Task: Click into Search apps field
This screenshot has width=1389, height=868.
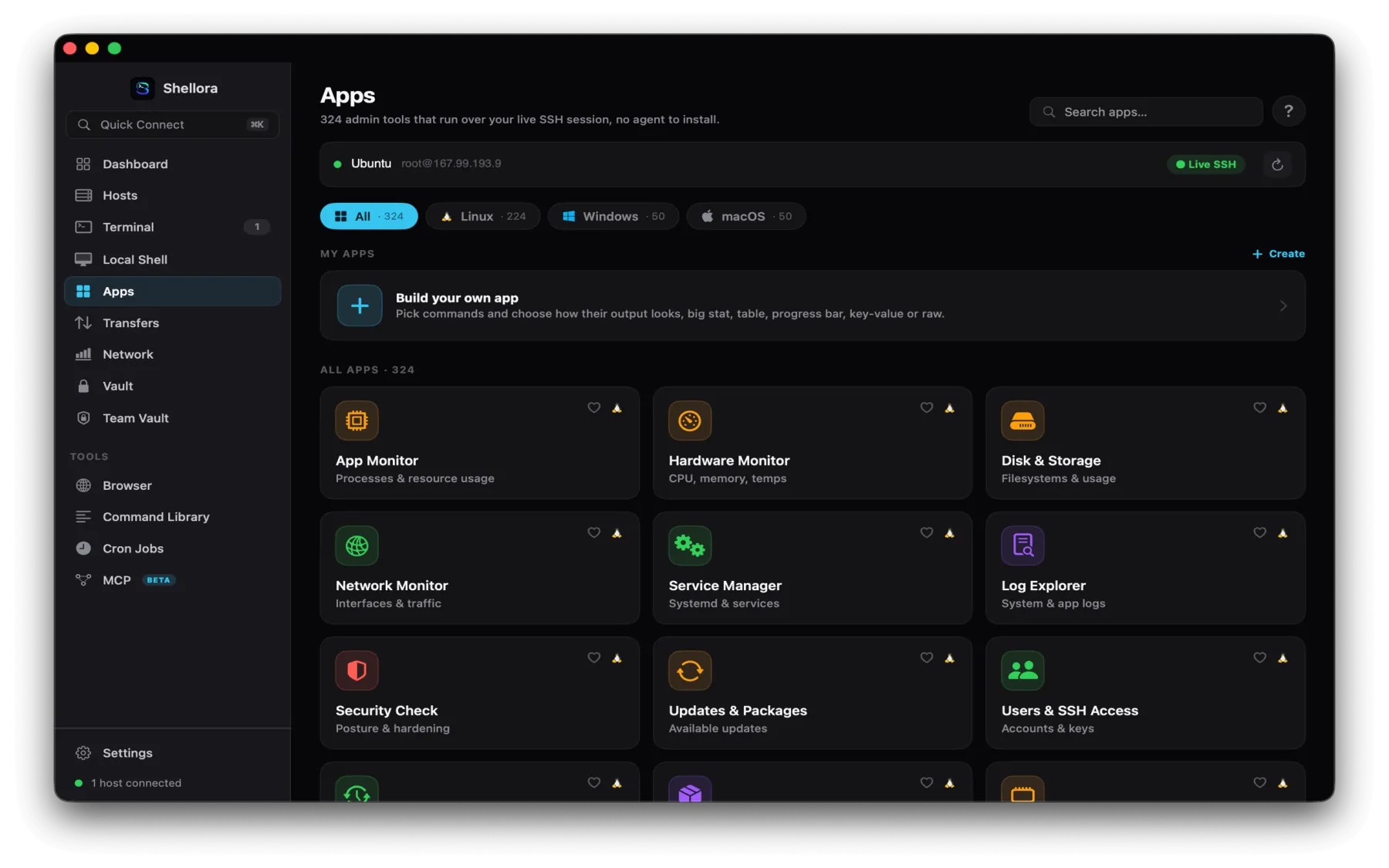Action: click(1146, 112)
